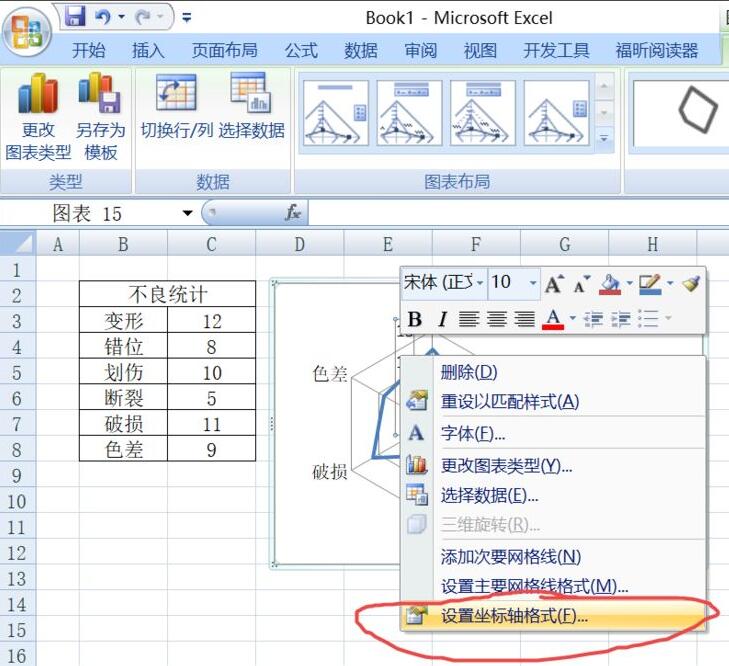Viewport: 729px width, 666px height.
Task: Switch to the 开发工具 ribbon tab
Action: coord(557,50)
